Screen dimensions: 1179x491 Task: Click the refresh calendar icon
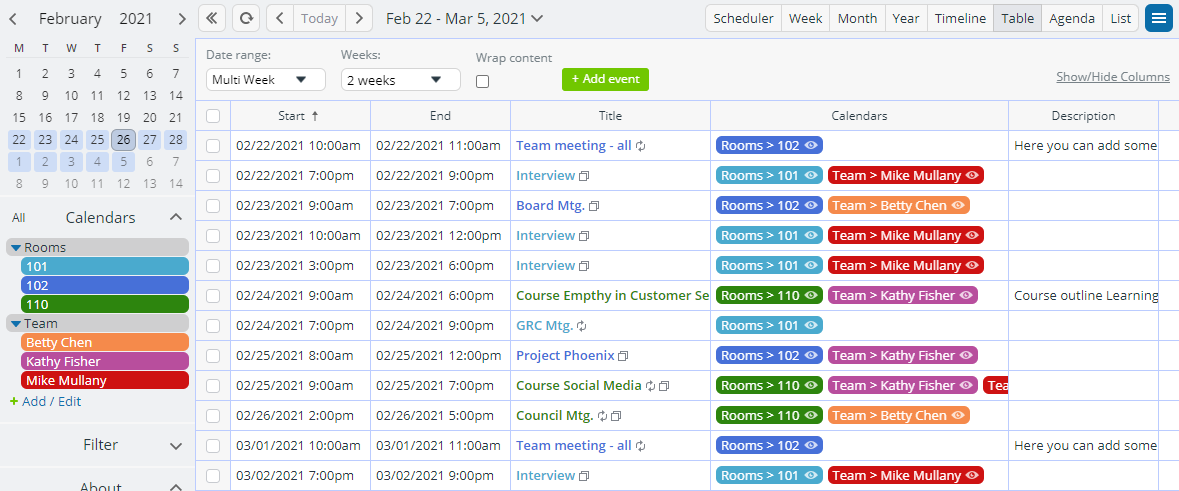click(x=246, y=18)
